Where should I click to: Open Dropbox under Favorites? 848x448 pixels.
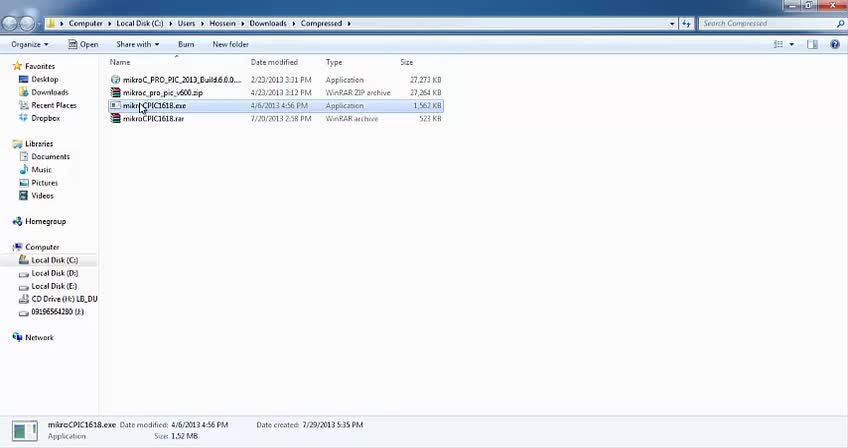coord(45,118)
